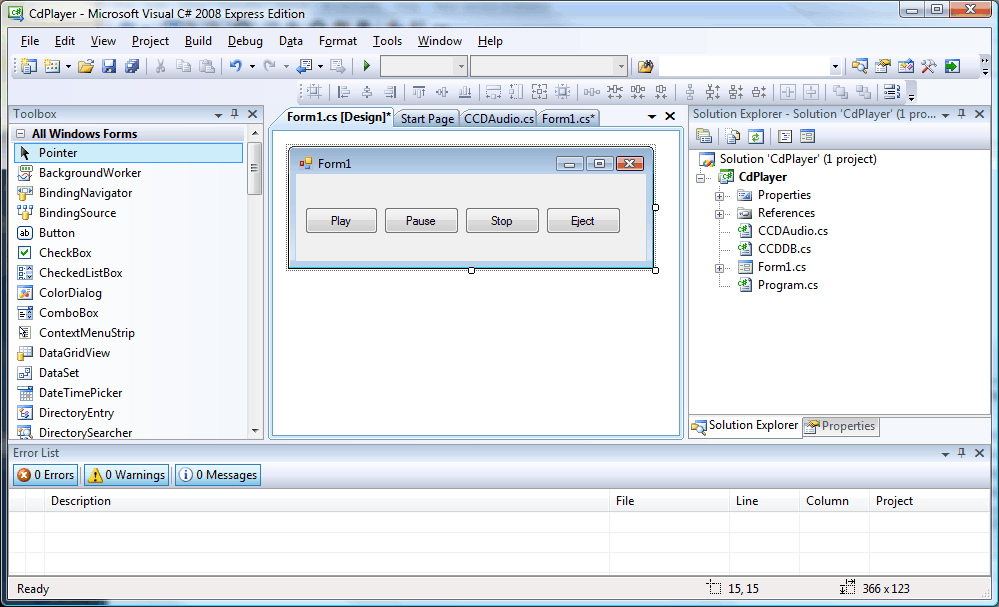Open the Add New Item dropdown arrow
999x607 pixels.
(x=68, y=66)
